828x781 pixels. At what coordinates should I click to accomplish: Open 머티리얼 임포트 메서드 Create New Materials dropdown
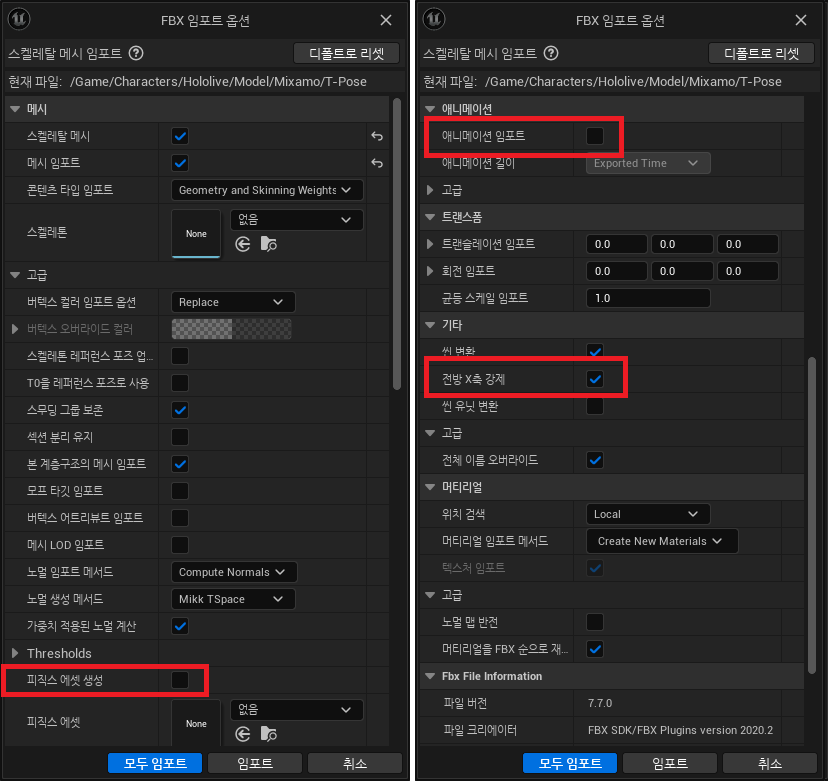click(662, 541)
